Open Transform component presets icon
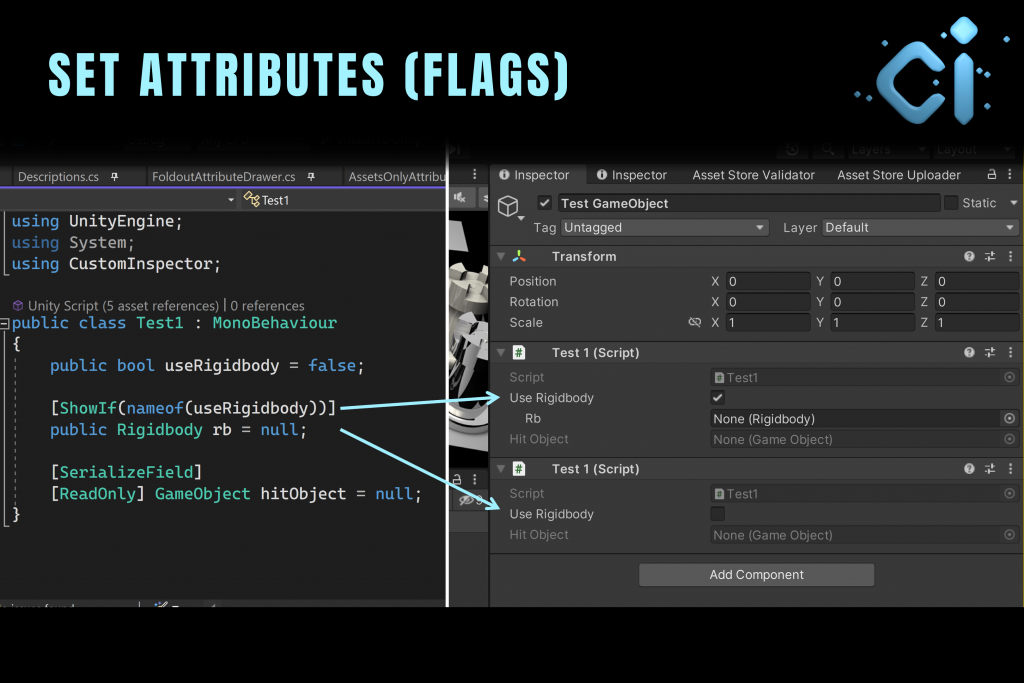The height and width of the screenshot is (683, 1024). pyautogui.click(x=990, y=257)
